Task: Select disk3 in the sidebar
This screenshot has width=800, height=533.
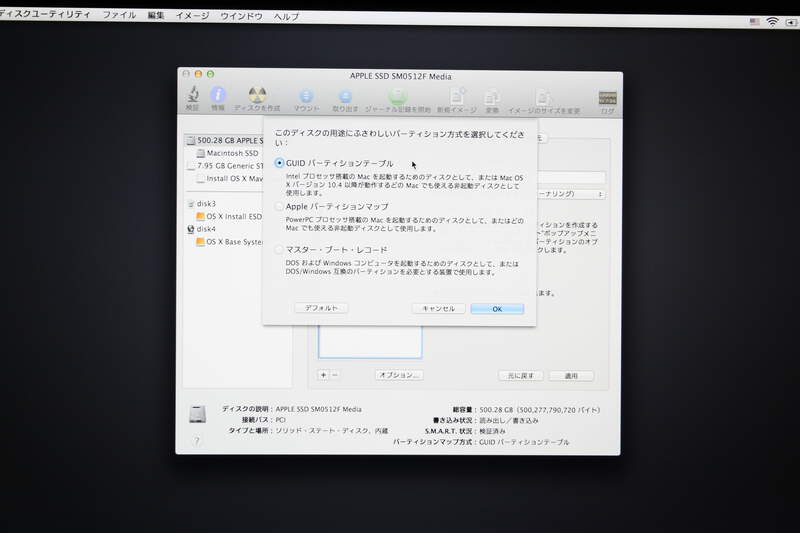Action: tap(207, 203)
